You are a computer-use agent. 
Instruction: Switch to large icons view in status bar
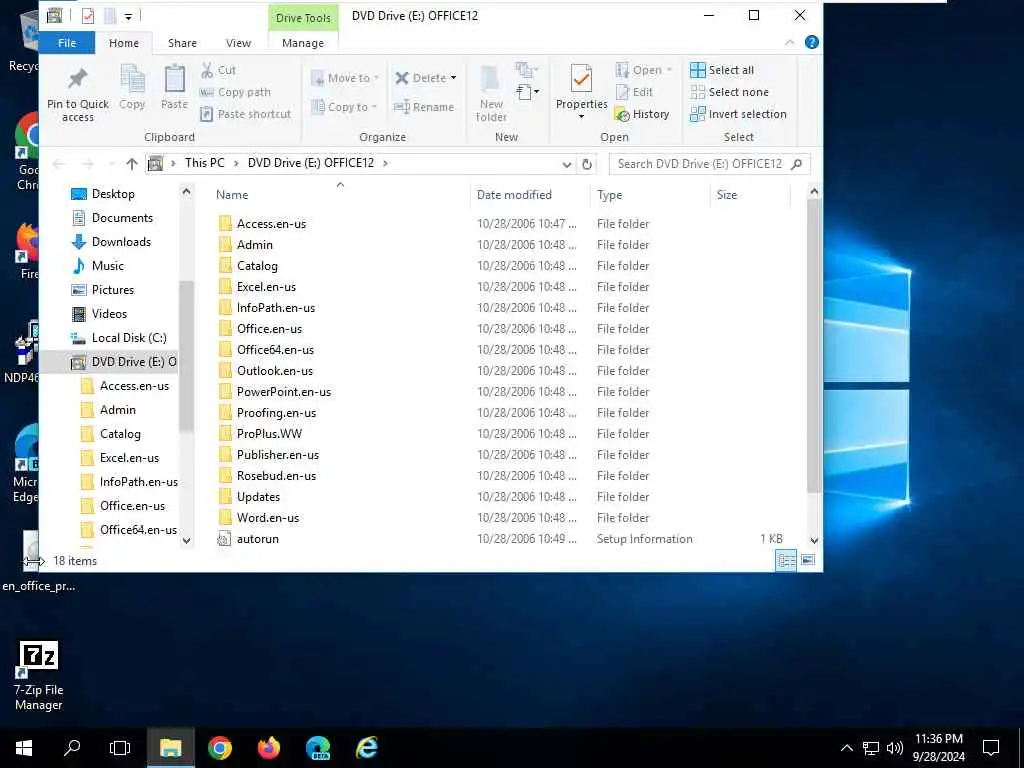808,560
